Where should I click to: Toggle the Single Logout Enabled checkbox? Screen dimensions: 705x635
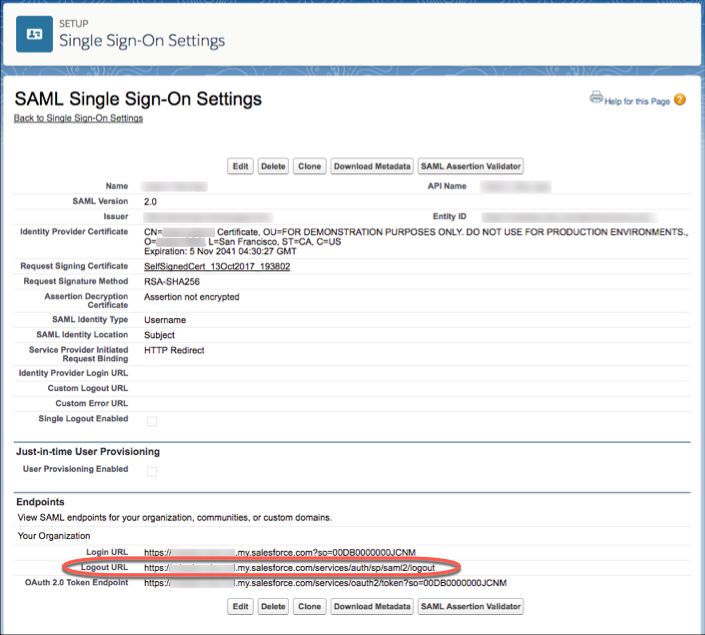[152, 421]
